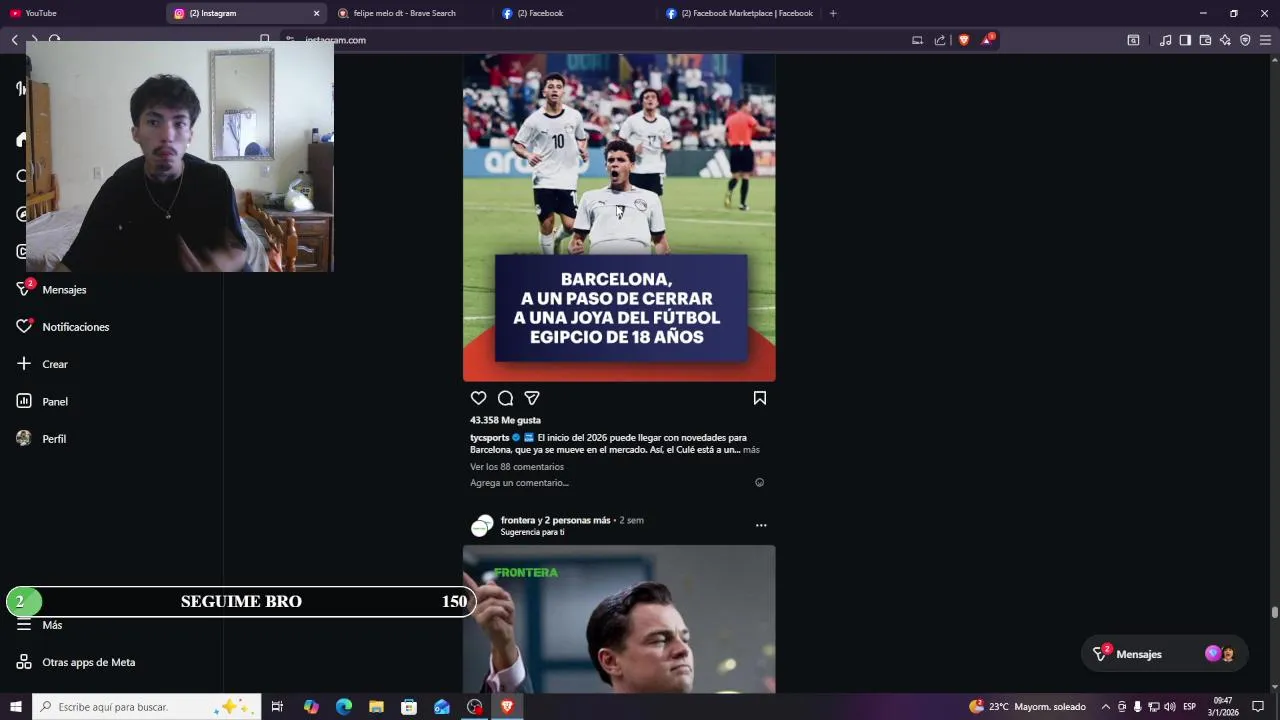Click the Windows search box
The height and width of the screenshot is (720, 1280).
click(x=147, y=707)
